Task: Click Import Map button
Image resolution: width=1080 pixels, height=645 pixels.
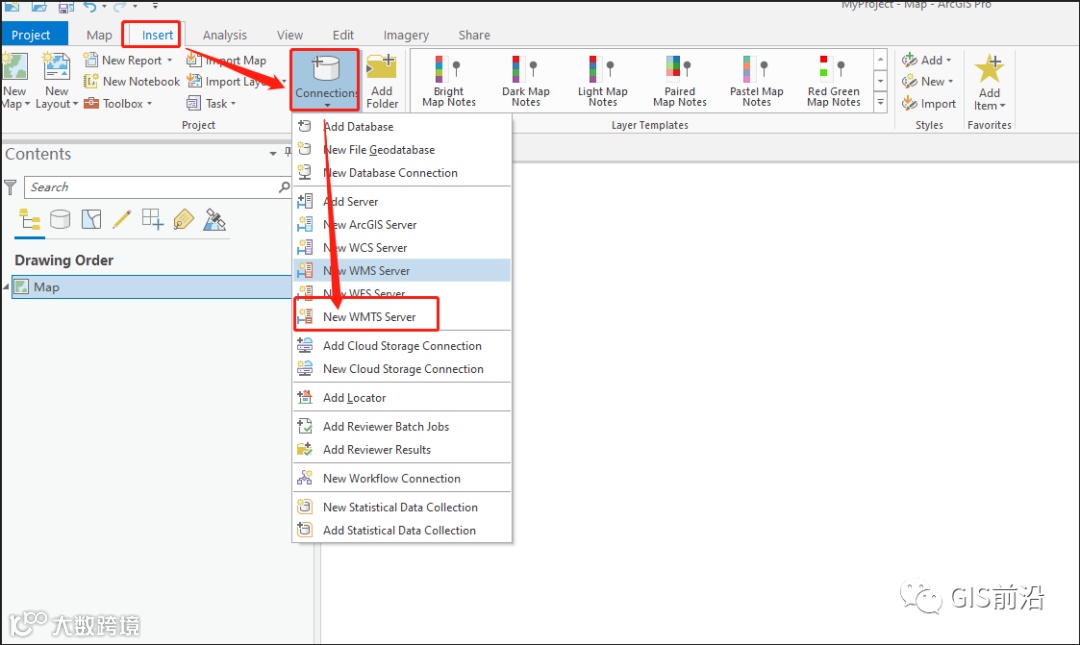Action: (226, 60)
